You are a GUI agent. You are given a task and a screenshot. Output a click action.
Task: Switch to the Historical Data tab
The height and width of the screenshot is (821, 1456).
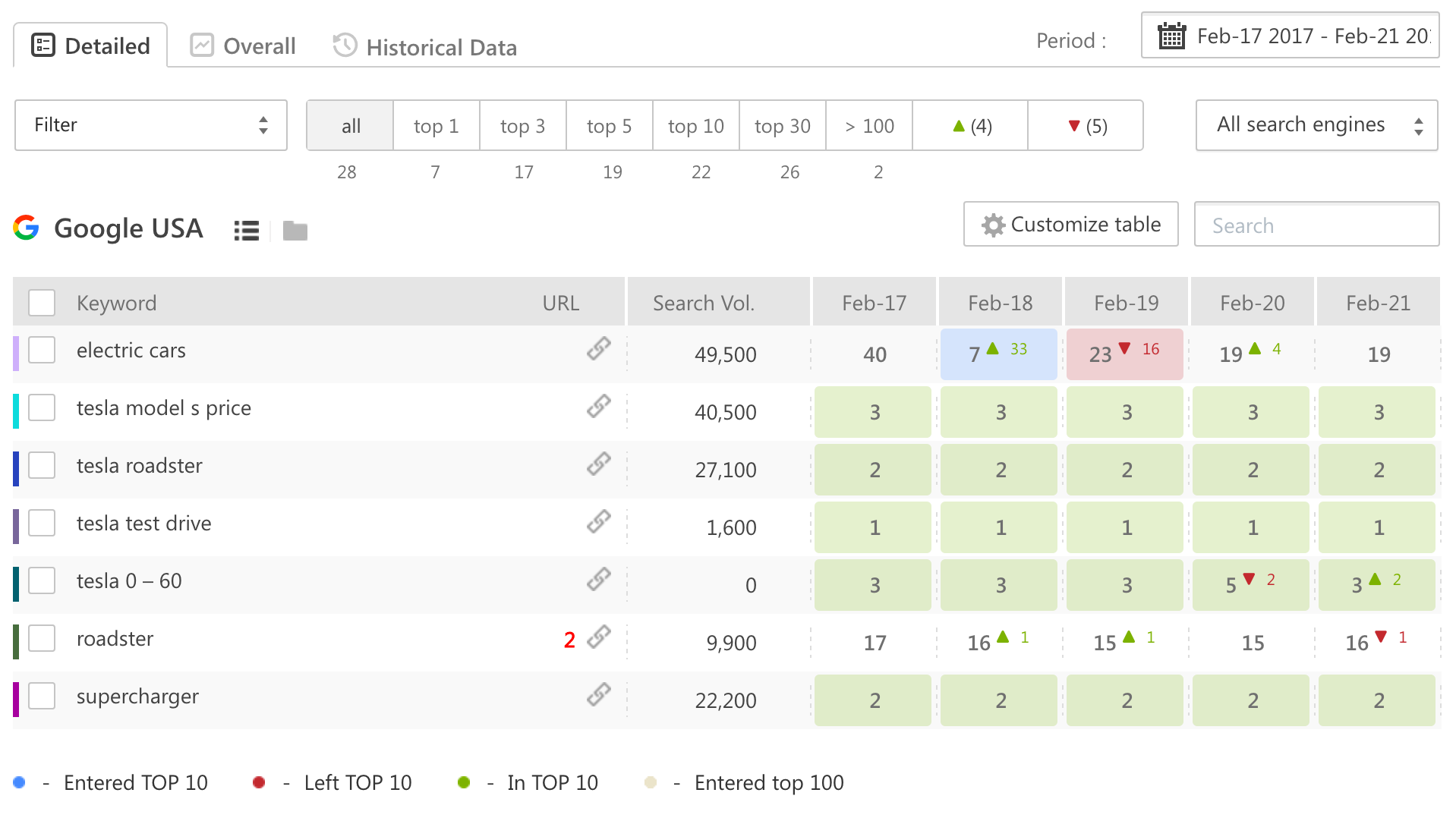tap(425, 46)
